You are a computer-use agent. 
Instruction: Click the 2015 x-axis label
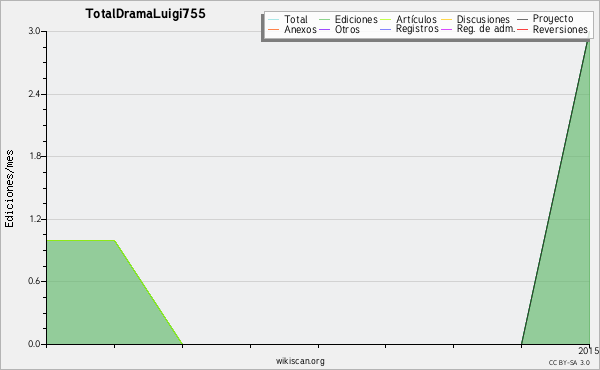(589, 350)
